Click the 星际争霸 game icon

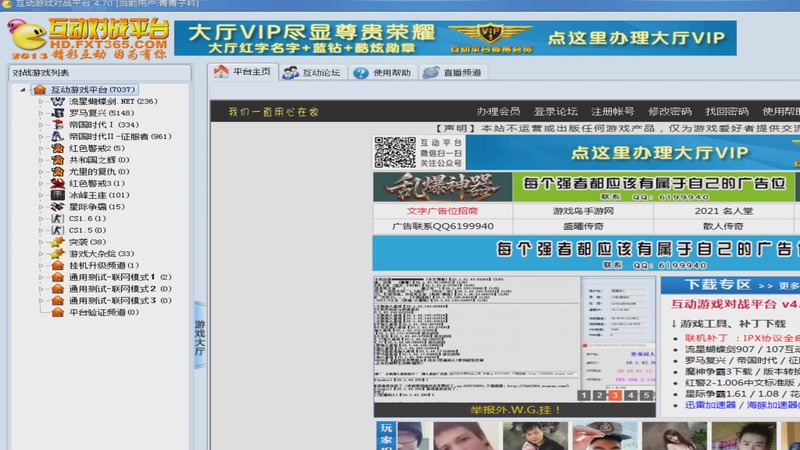pyautogui.click(x=58, y=207)
